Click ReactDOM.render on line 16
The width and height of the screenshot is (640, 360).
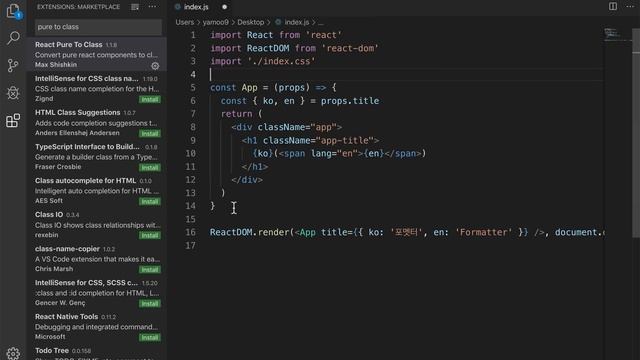249,232
